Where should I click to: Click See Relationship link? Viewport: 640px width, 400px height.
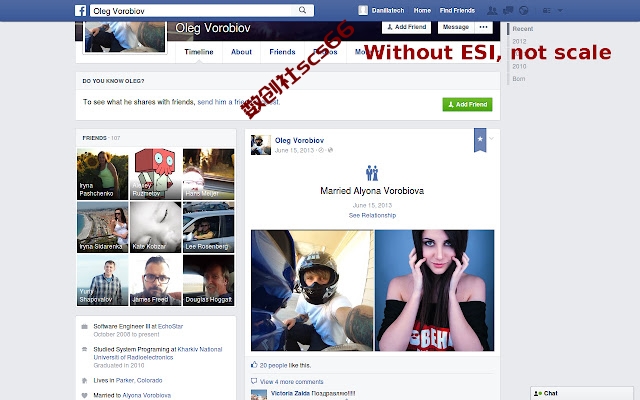coord(372,215)
